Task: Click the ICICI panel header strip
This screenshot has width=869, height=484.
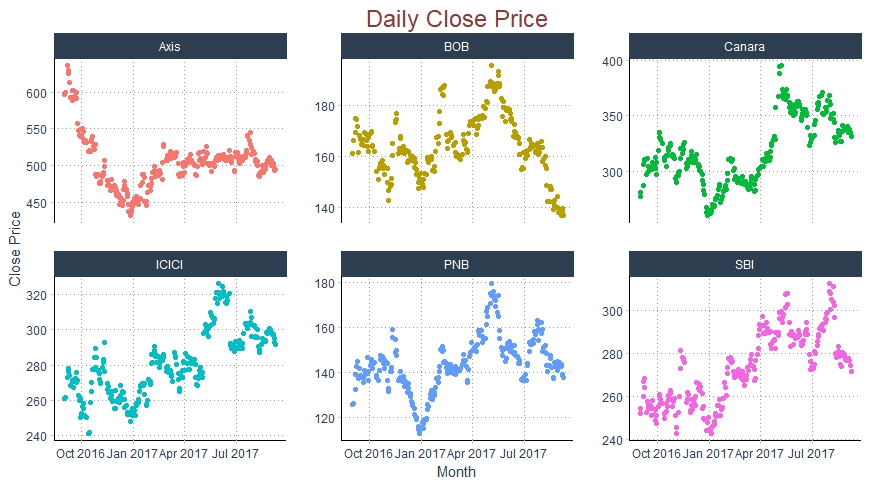Action: click(x=170, y=264)
